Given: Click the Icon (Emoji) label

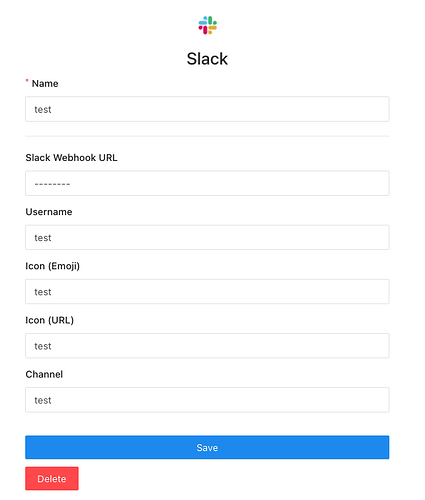Looking at the screenshot, I should (x=53, y=266).
